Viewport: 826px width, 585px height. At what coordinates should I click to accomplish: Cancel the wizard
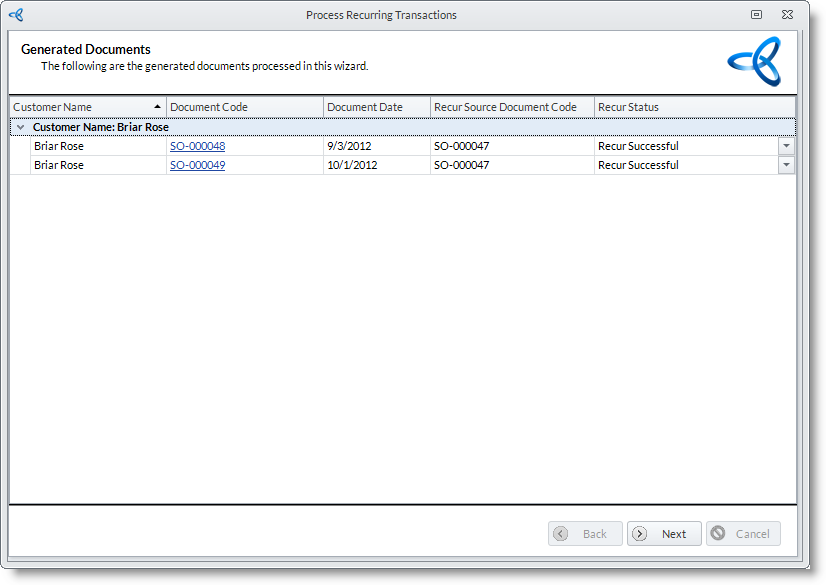point(743,533)
